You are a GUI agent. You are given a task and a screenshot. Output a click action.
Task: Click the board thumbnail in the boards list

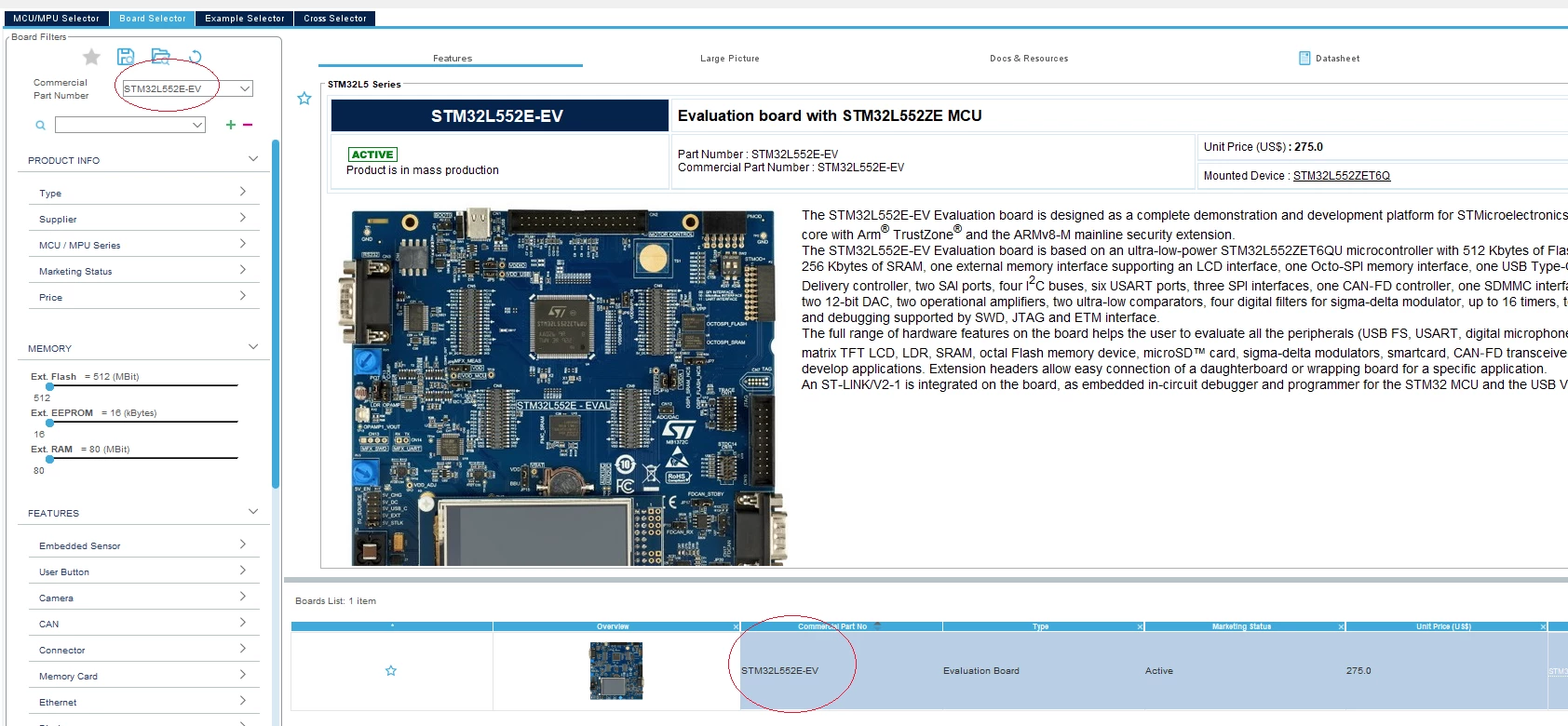pos(615,670)
